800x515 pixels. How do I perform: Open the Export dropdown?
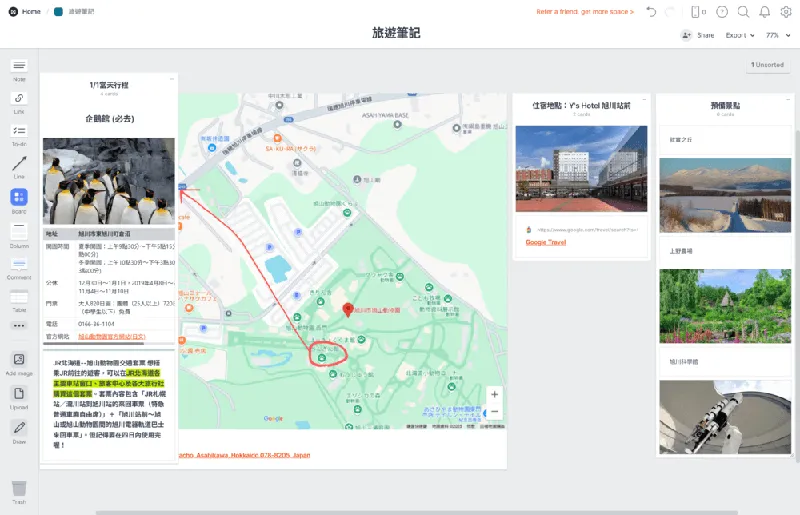(x=740, y=35)
